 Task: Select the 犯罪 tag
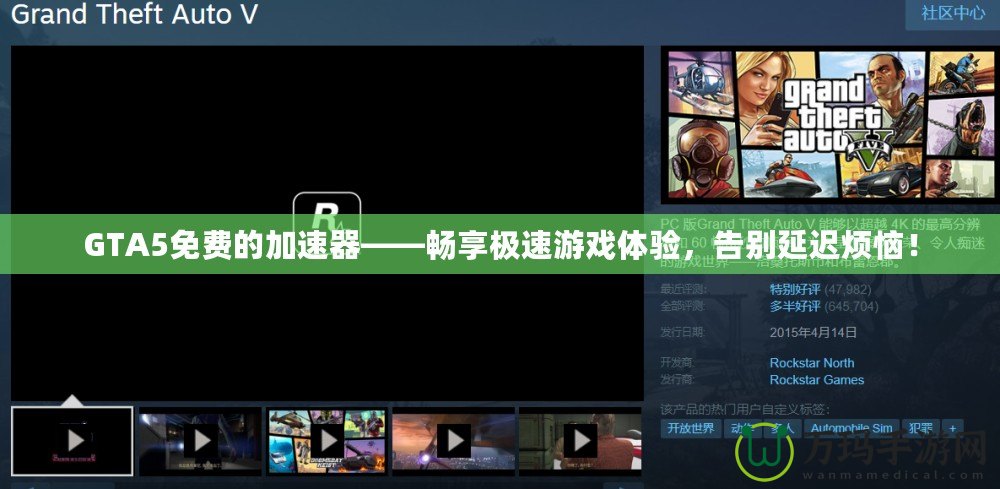[x=920, y=428]
